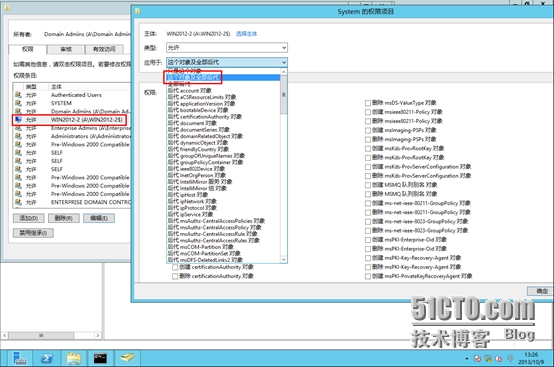The width and height of the screenshot is (554, 367).
Task: Collapse the 应用于 dropdown combo box
Action: pyautogui.click(x=227, y=63)
